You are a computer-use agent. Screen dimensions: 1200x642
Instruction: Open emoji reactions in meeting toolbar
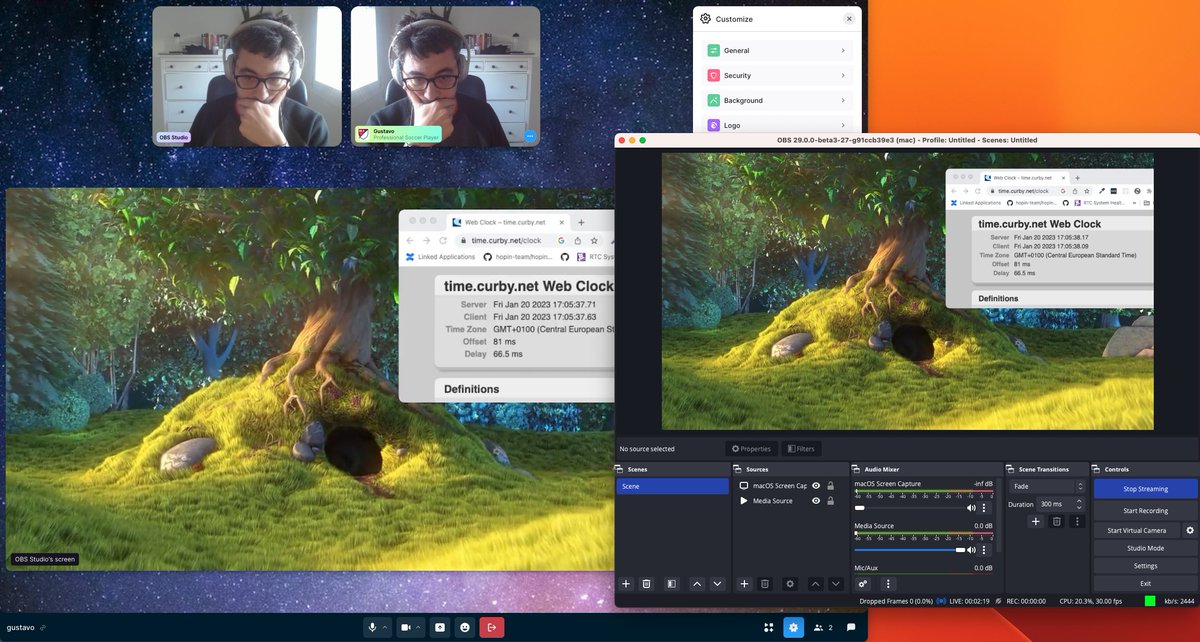click(465, 627)
